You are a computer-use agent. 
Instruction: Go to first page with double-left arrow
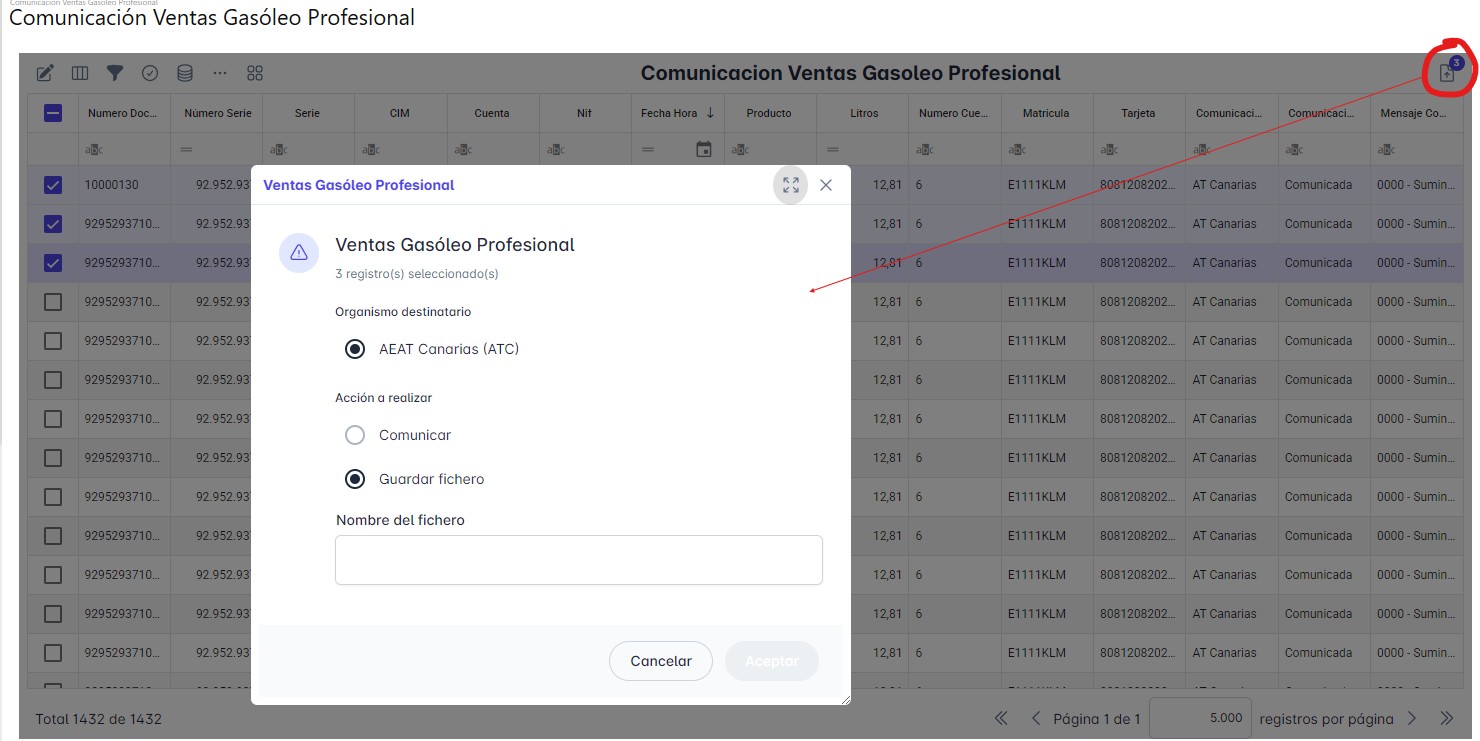(x=1001, y=718)
